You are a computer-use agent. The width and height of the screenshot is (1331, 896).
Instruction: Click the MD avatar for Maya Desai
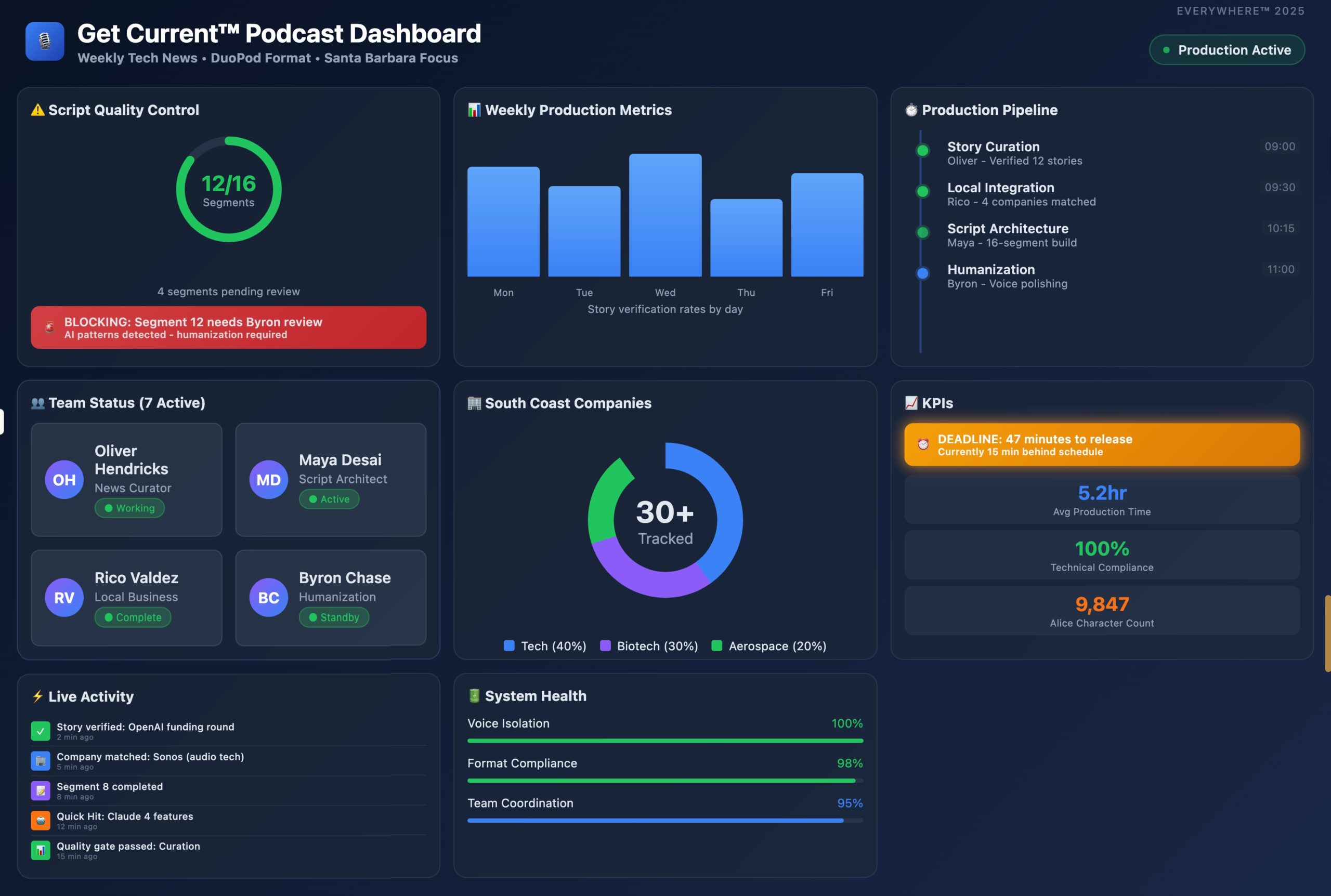[x=268, y=479]
